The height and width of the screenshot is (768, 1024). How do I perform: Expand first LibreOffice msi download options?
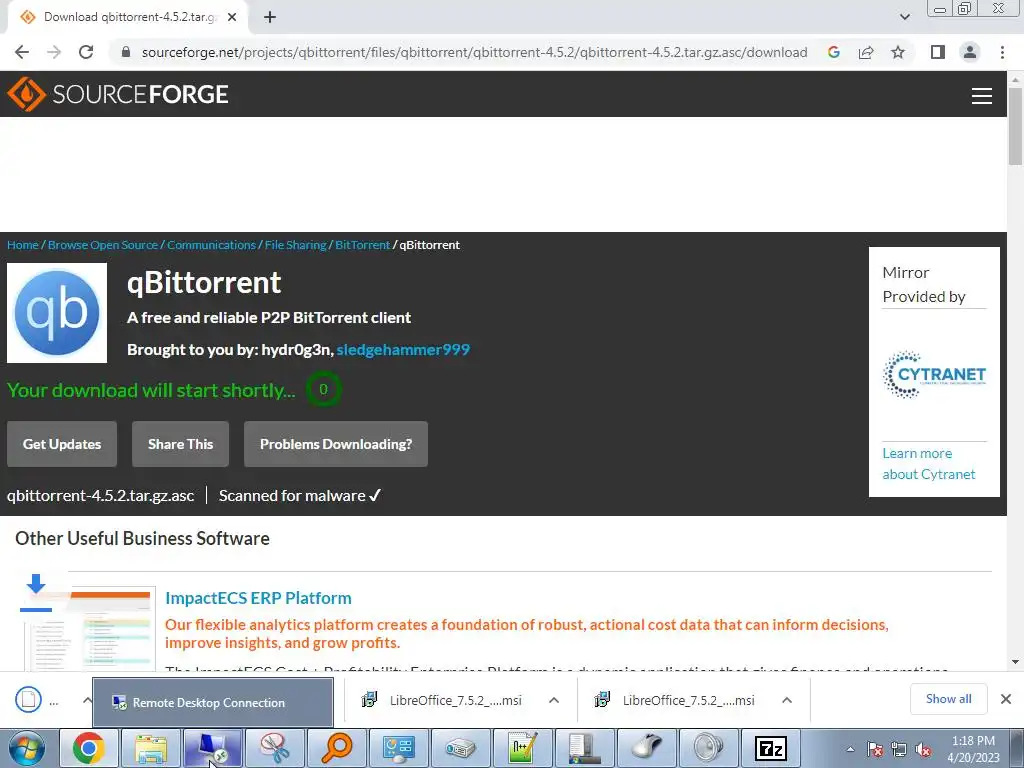click(554, 700)
